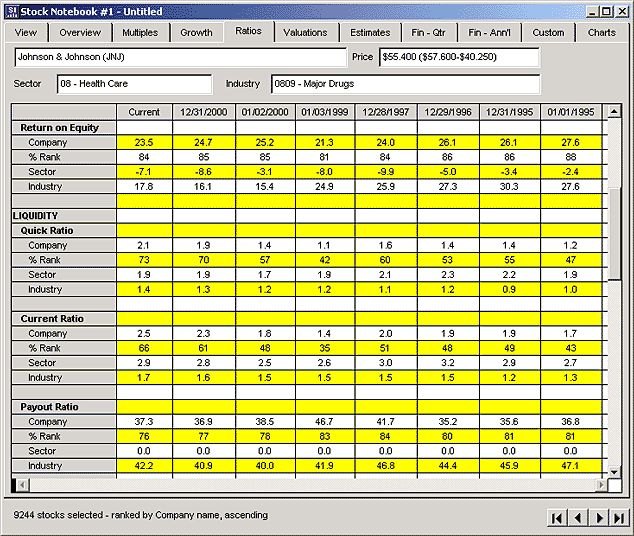Open the Fin - Qtr tab
634x536 pixels.
[x=428, y=32]
